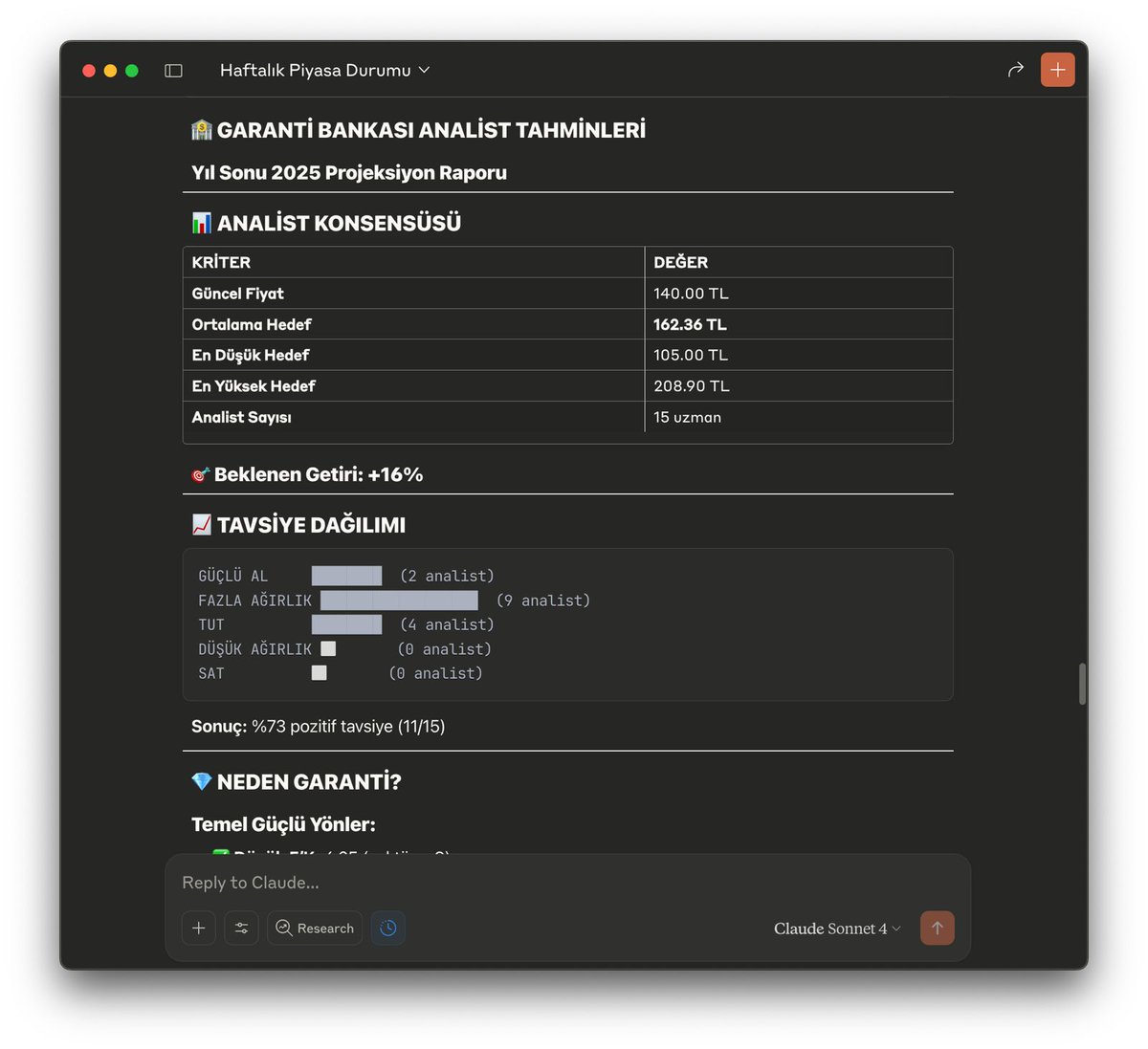Viewport: 1148px width, 1049px height.
Task: Expand the Claude Sonnet 4 model selector
Action: click(836, 928)
